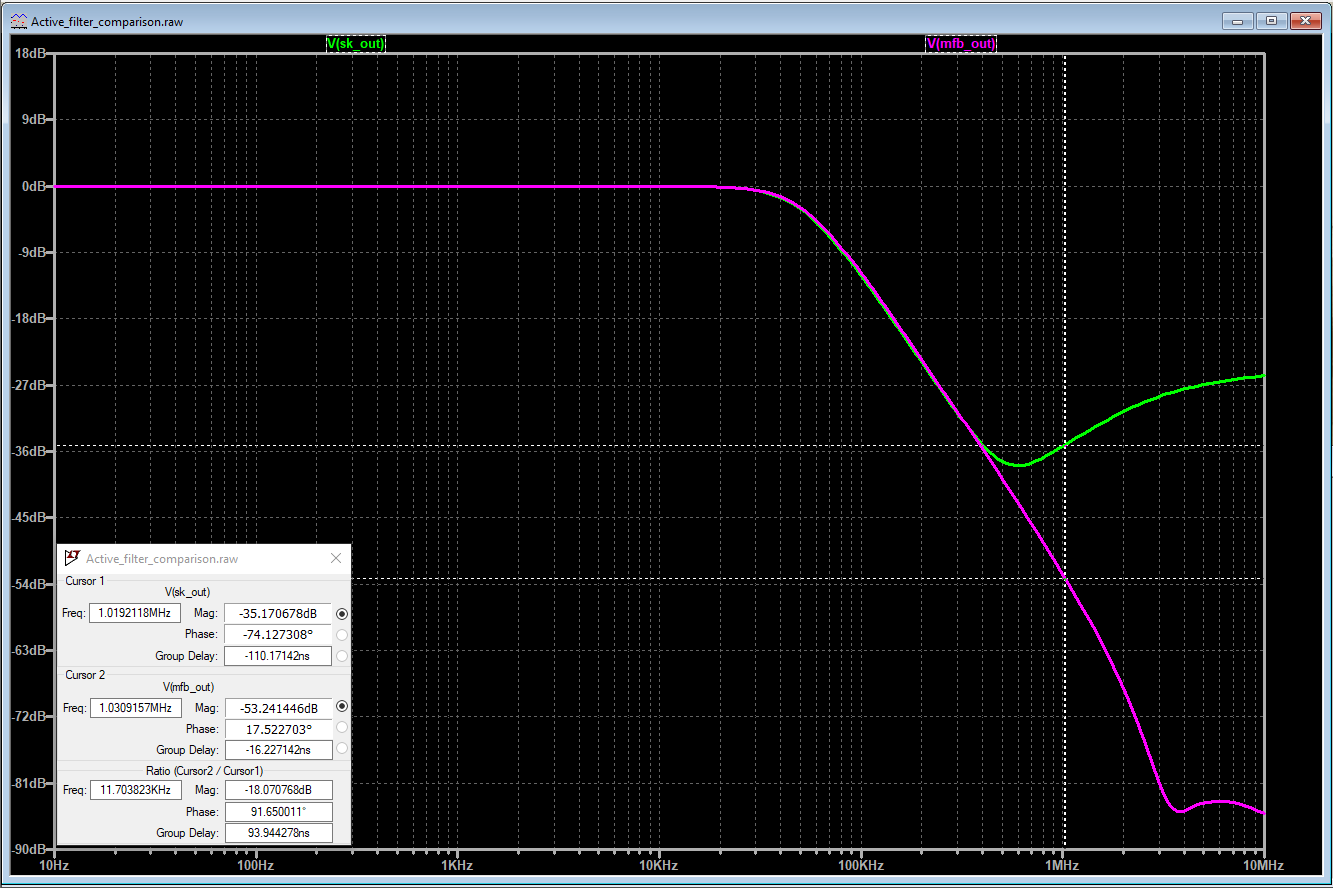Restore down the plot window

[x=1271, y=20]
